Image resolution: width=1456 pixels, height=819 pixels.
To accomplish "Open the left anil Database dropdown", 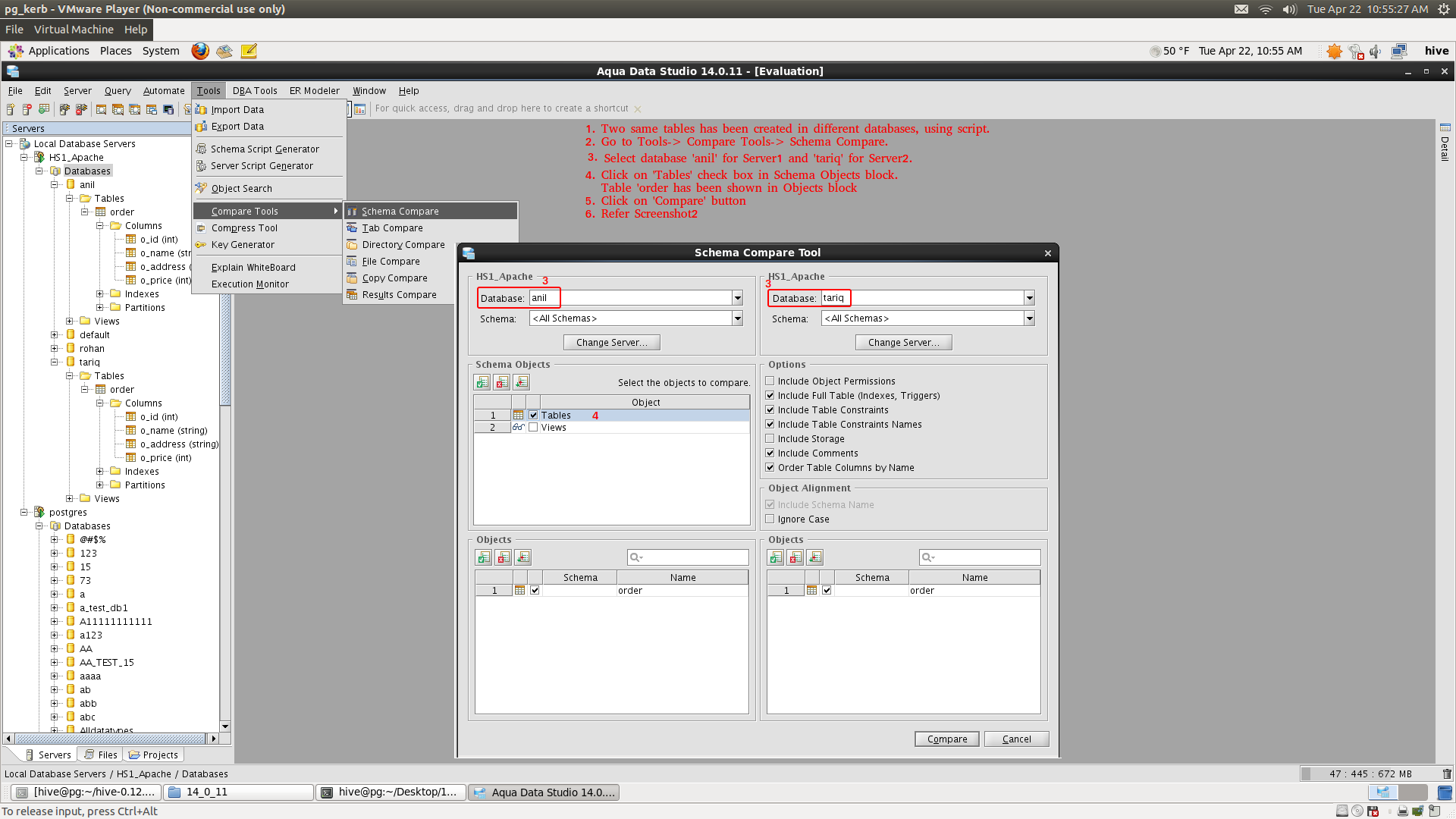I will (x=737, y=298).
